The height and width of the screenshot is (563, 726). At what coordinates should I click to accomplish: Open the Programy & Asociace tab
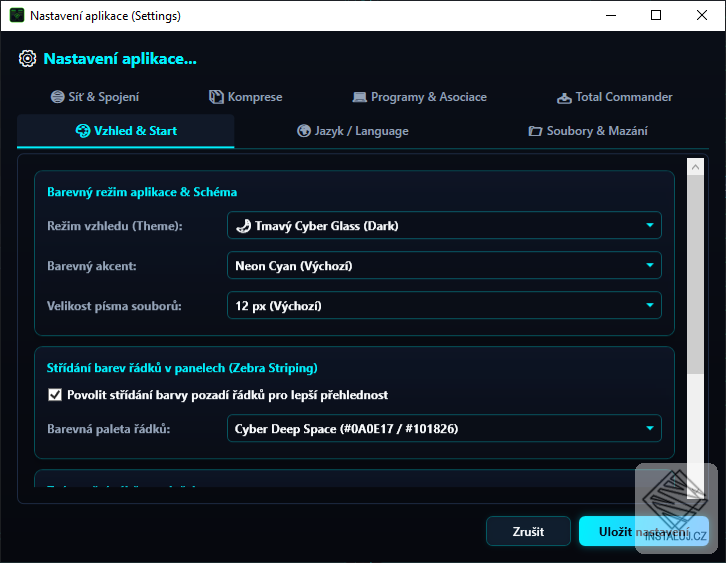click(x=419, y=97)
